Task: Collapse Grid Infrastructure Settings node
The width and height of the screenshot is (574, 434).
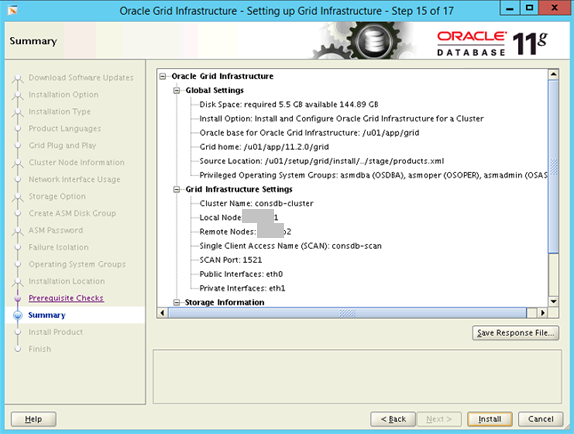Action: coord(177,189)
